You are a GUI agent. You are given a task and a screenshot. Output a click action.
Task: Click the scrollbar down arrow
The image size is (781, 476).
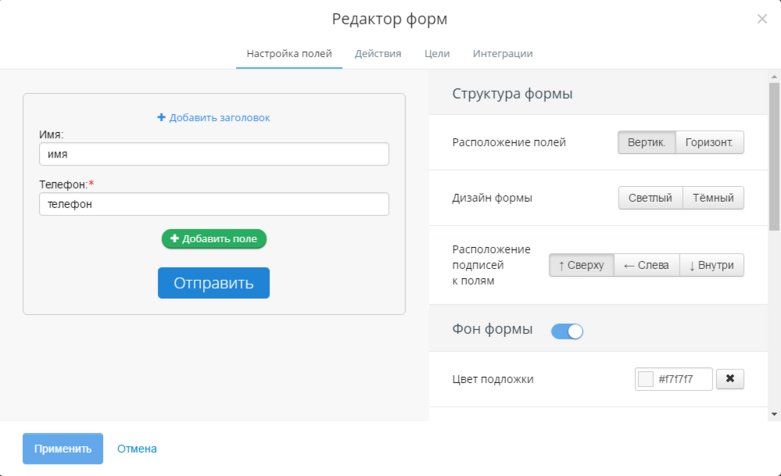click(774, 414)
